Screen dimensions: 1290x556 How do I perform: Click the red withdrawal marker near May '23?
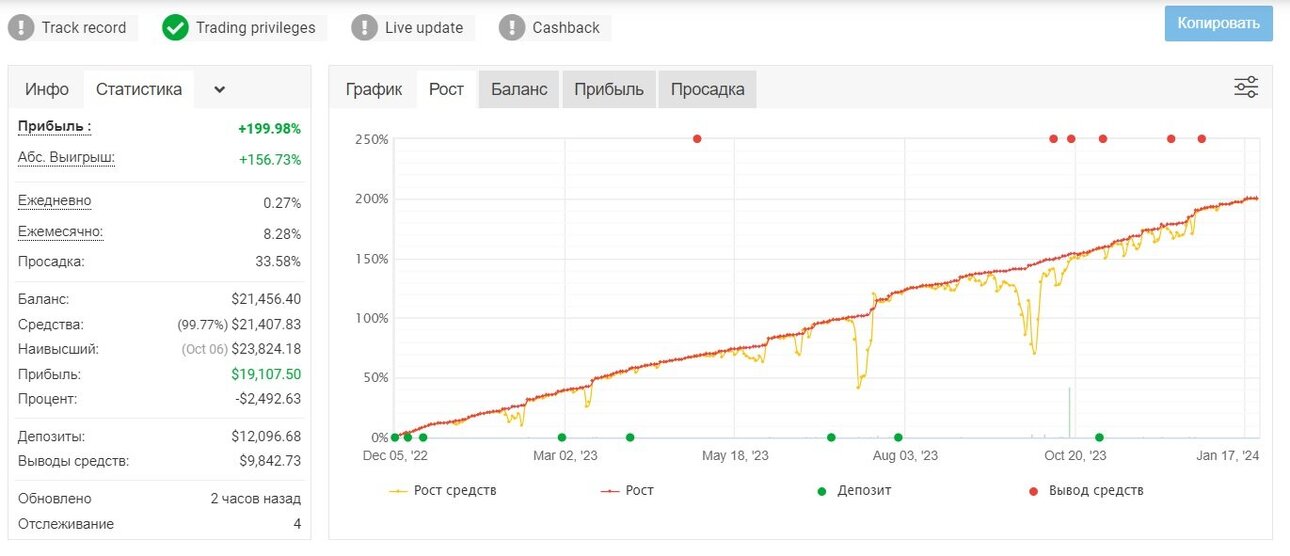point(697,139)
